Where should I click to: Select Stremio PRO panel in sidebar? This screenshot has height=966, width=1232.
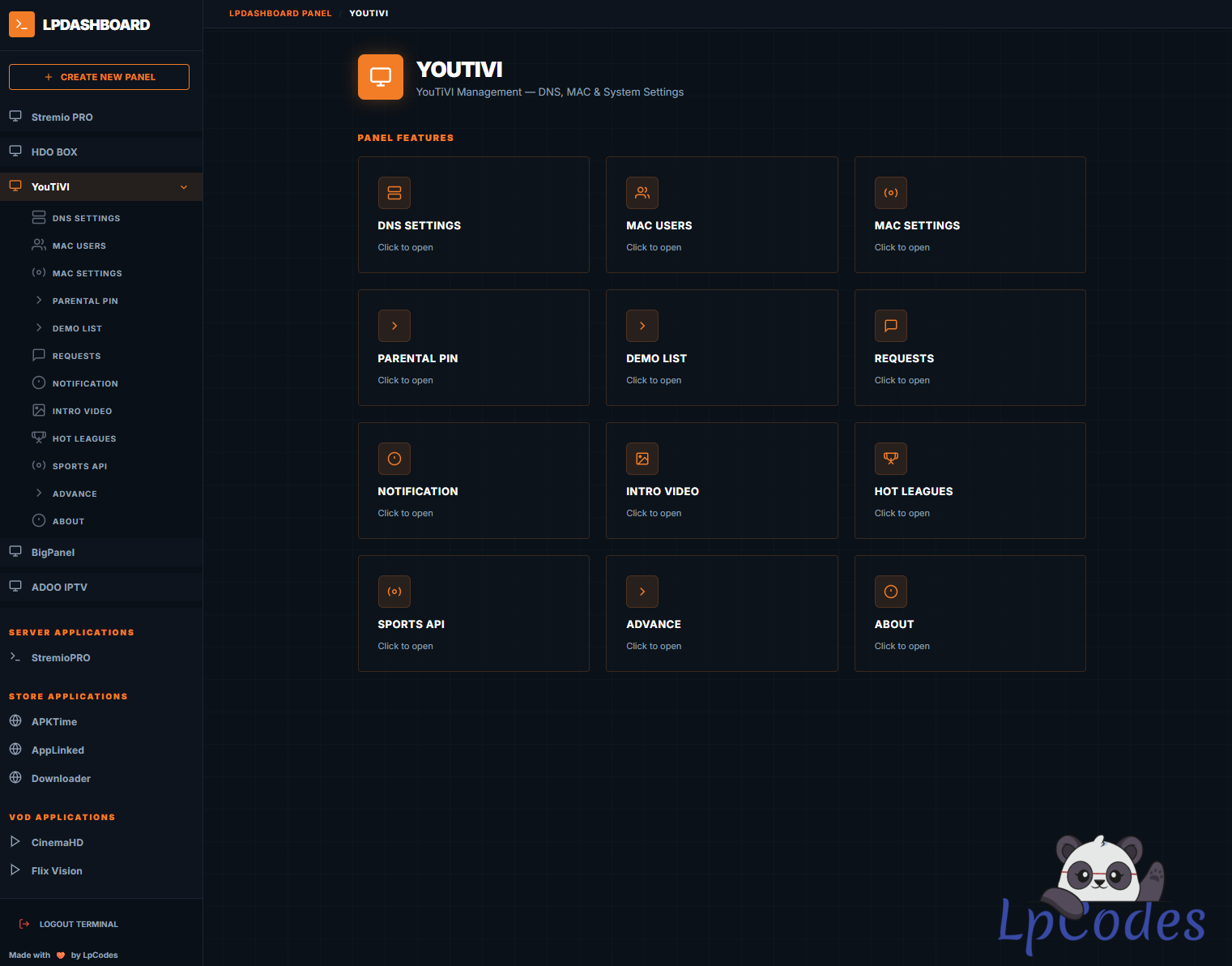point(62,118)
